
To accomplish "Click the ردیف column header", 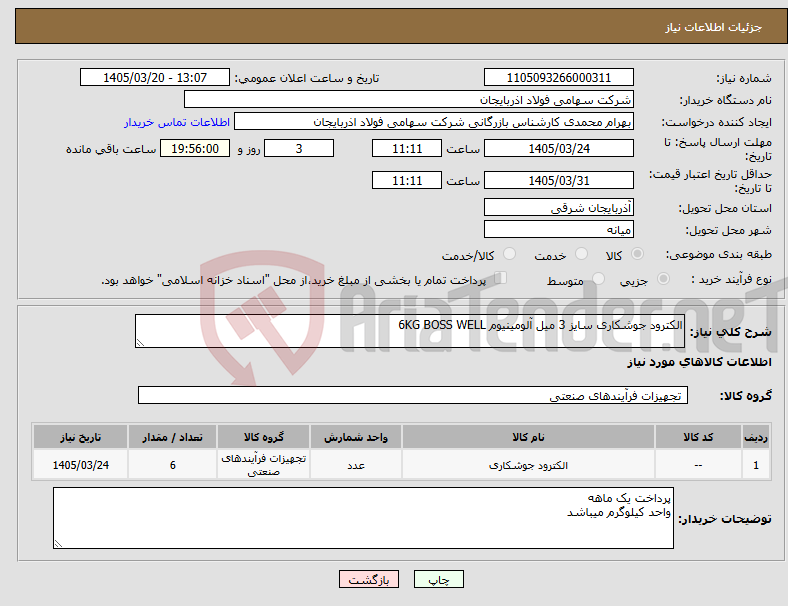I will pos(756,437).
